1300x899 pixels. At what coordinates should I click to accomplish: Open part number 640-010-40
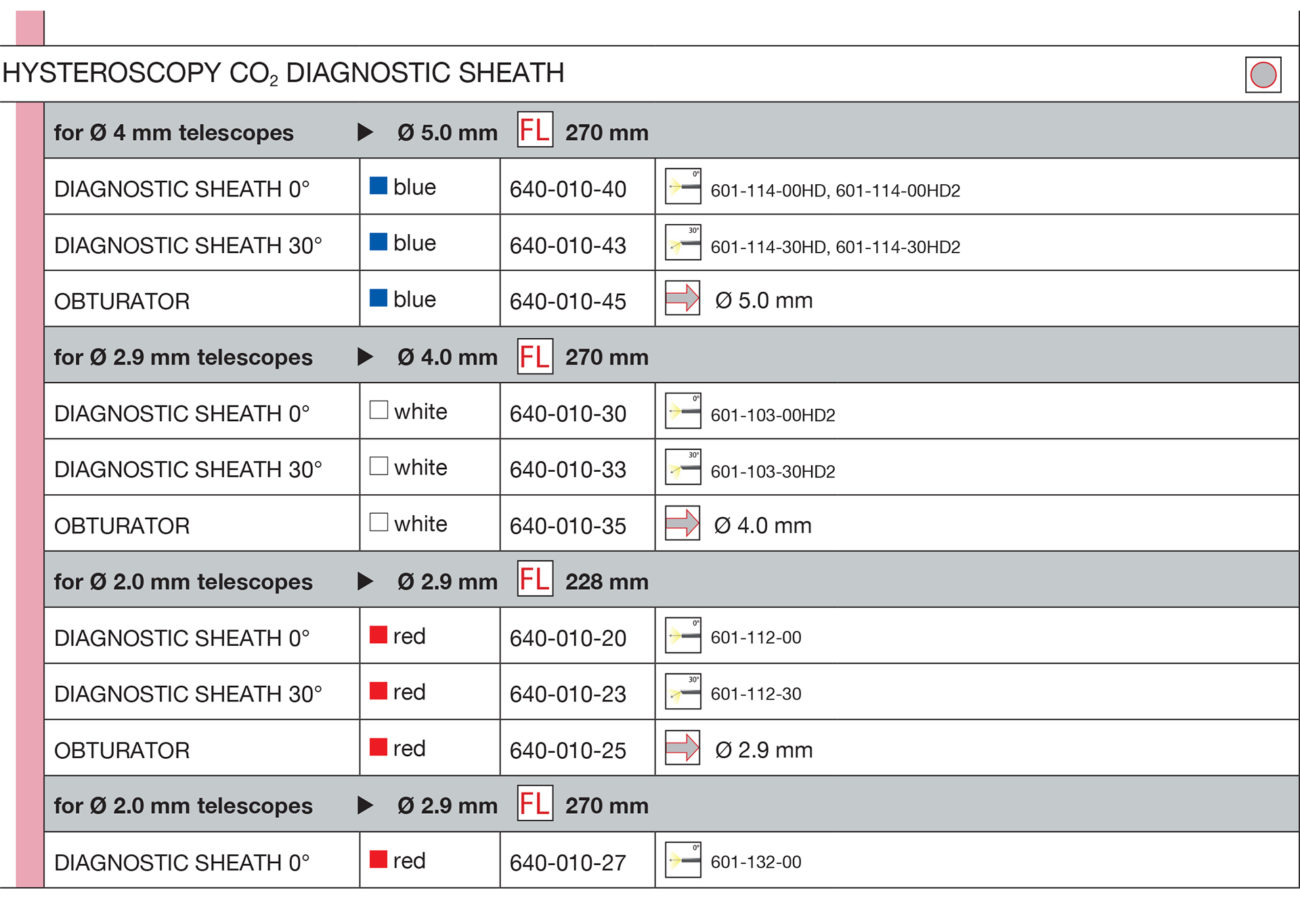(x=568, y=189)
